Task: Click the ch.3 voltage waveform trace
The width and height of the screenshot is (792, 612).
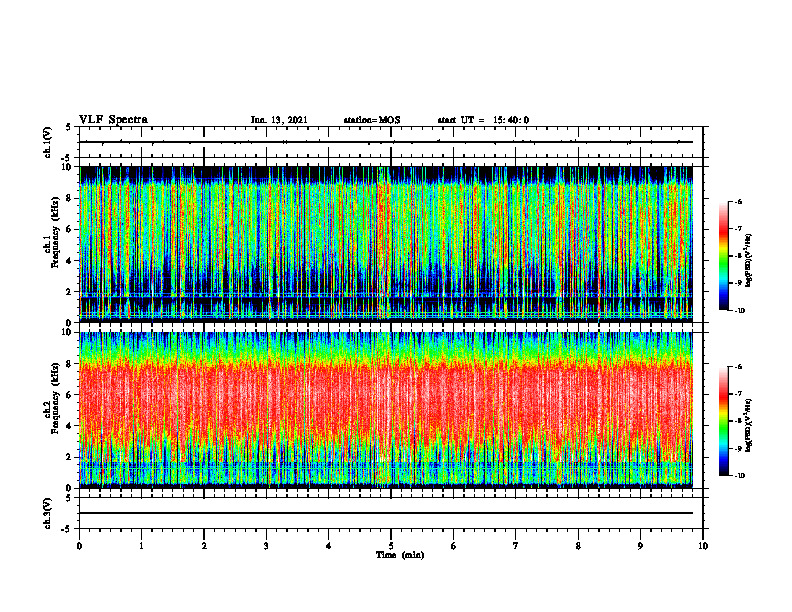Action: (x=386, y=513)
